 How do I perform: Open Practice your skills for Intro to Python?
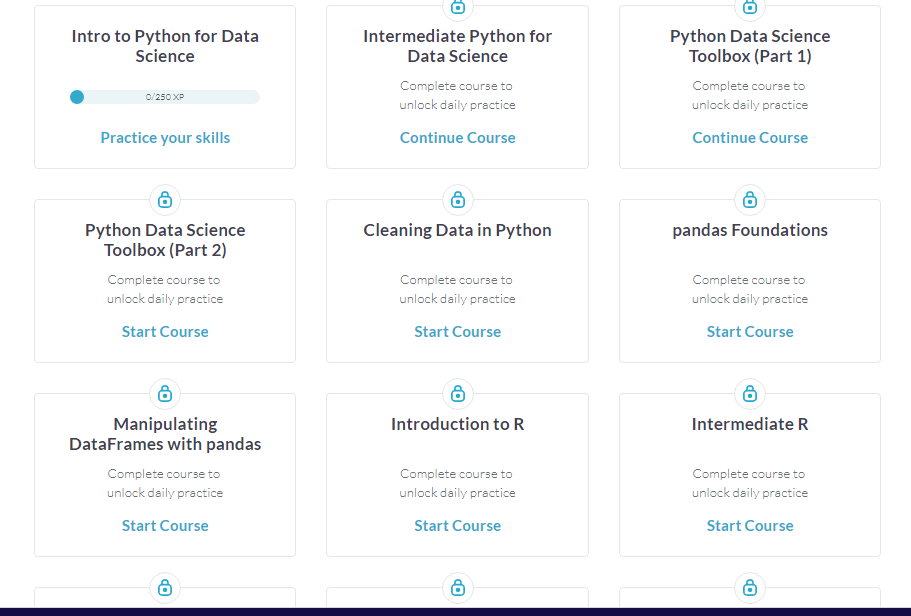point(164,137)
